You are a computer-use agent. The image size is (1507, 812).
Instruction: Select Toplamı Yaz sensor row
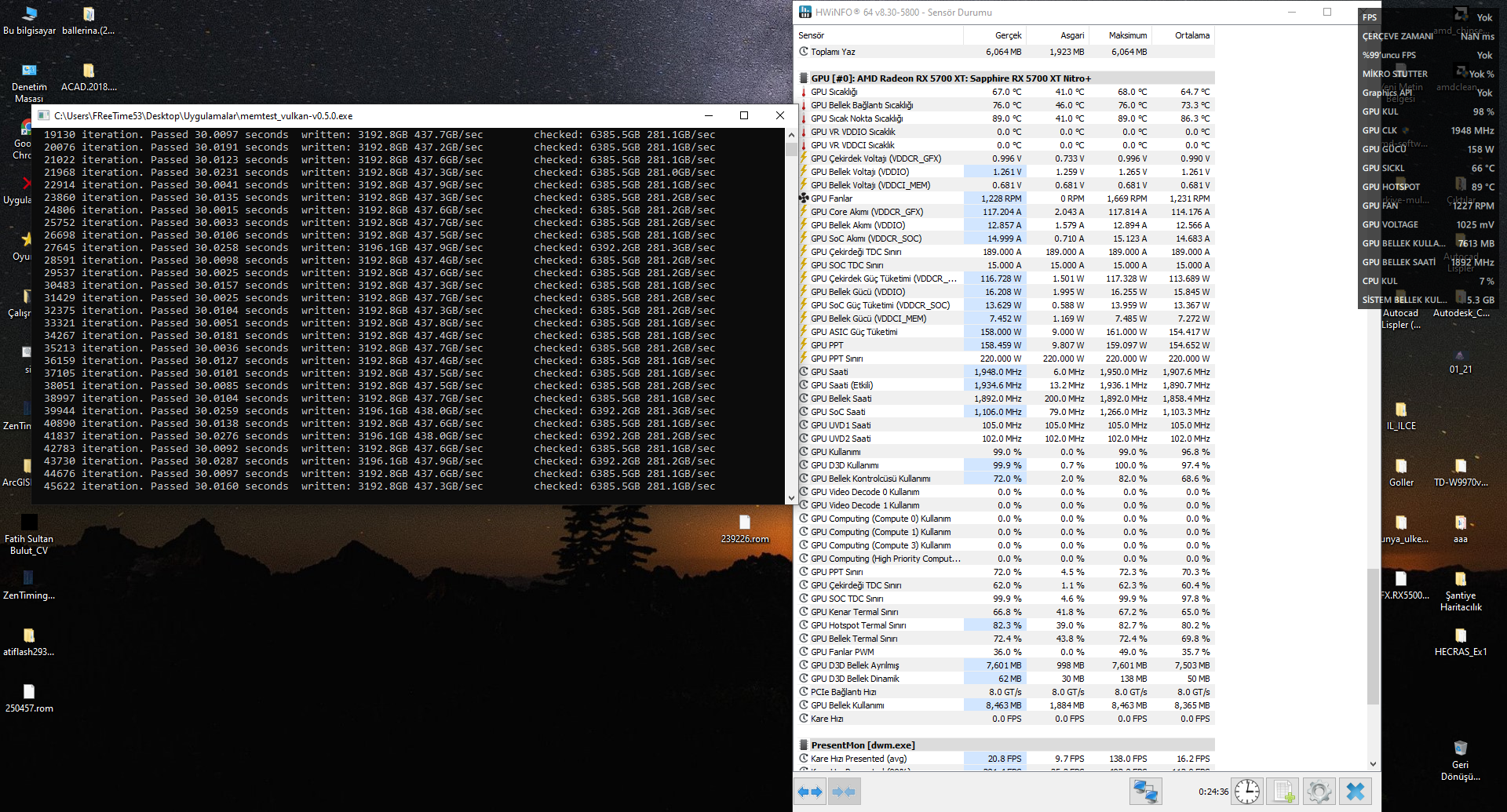(1006, 52)
